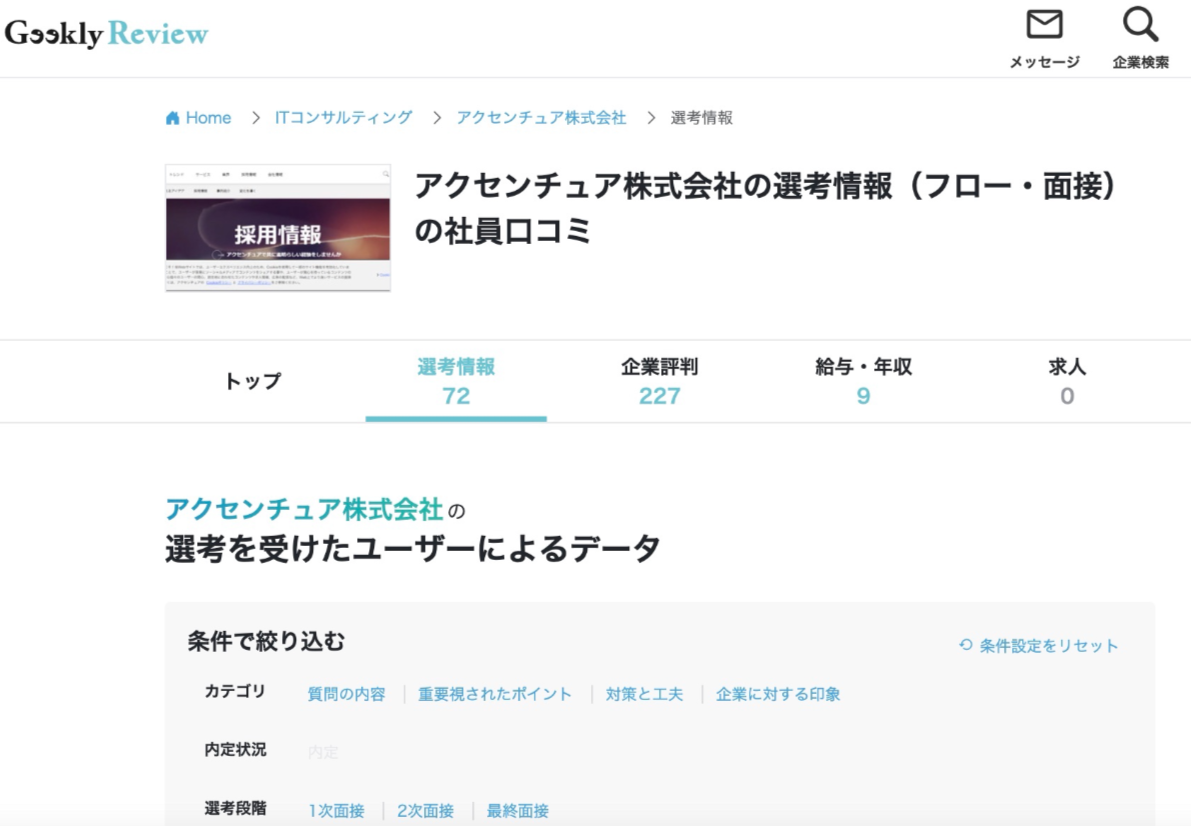Filter by 対策と工夫 category

point(644,694)
